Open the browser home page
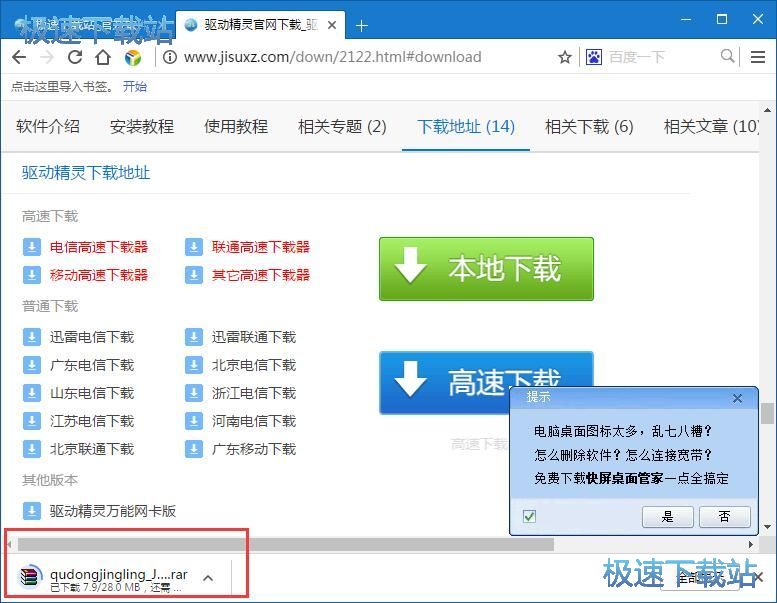 [103, 57]
